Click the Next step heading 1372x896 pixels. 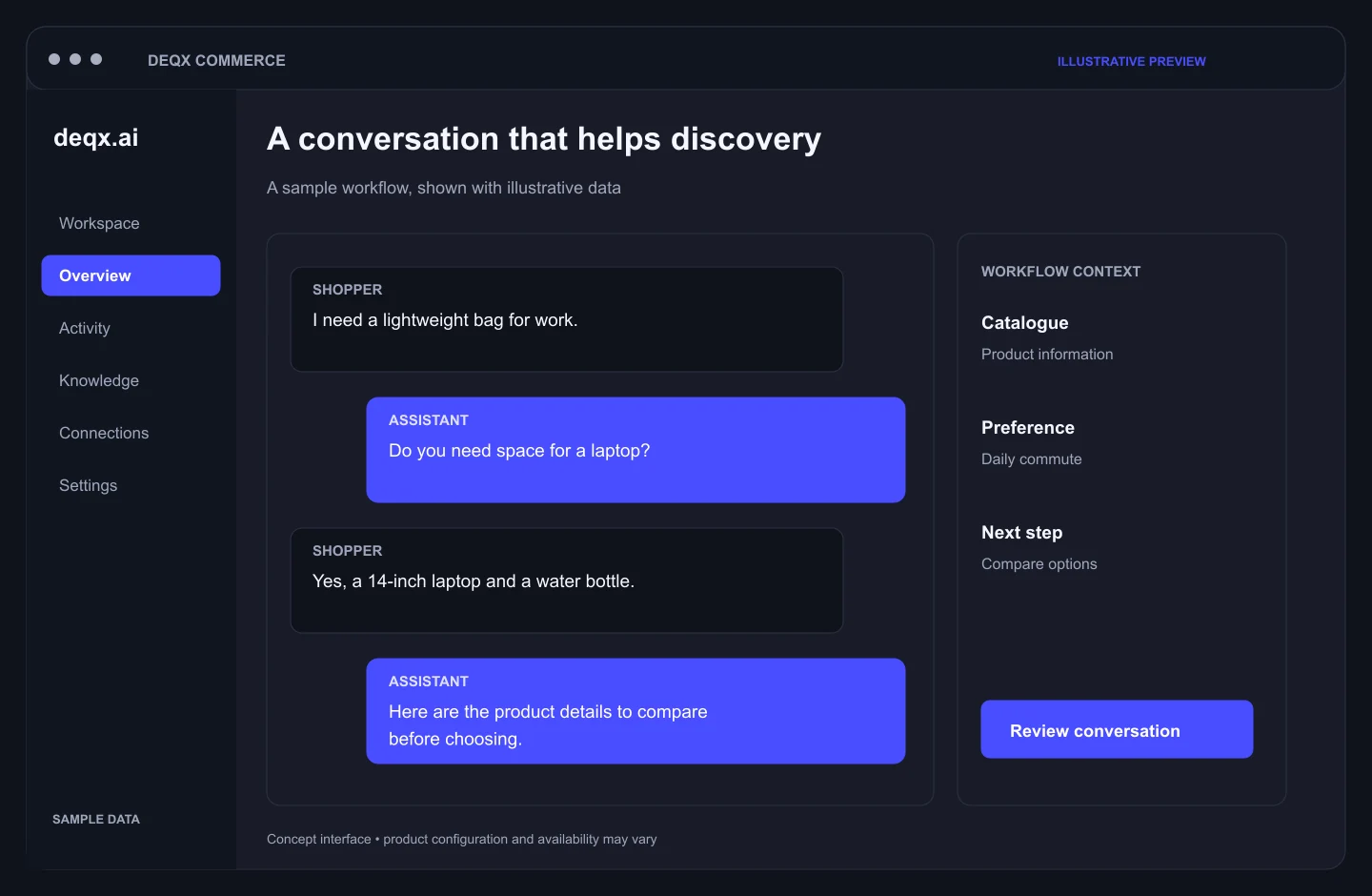click(x=1021, y=533)
